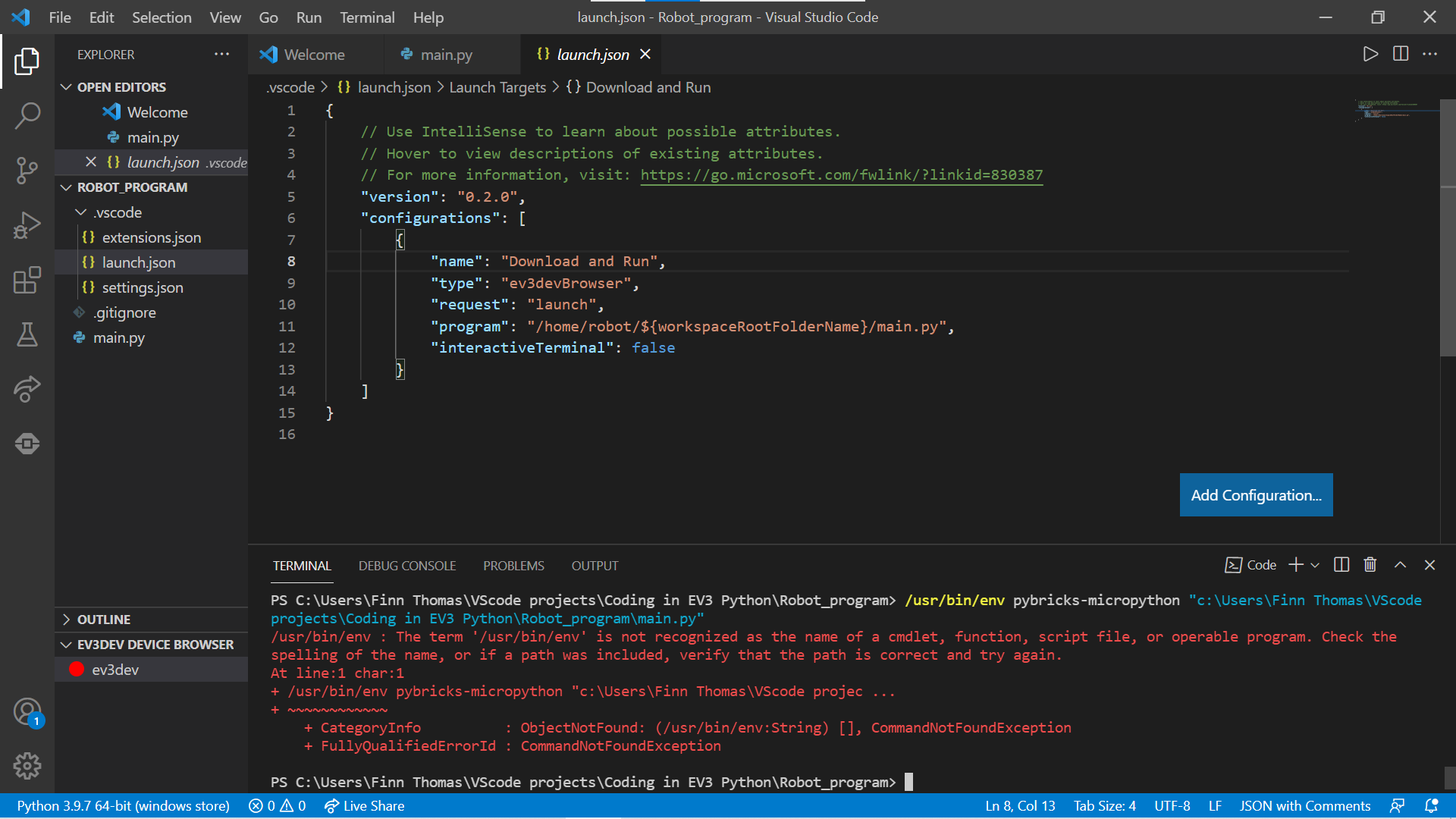The width and height of the screenshot is (1456, 819).
Task: Click the Download and Run breadcrumb
Action: (x=639, y=87)
